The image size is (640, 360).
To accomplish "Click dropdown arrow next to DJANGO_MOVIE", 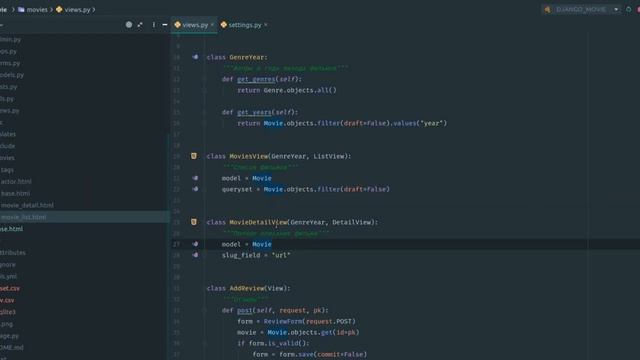I will [616, 9].
